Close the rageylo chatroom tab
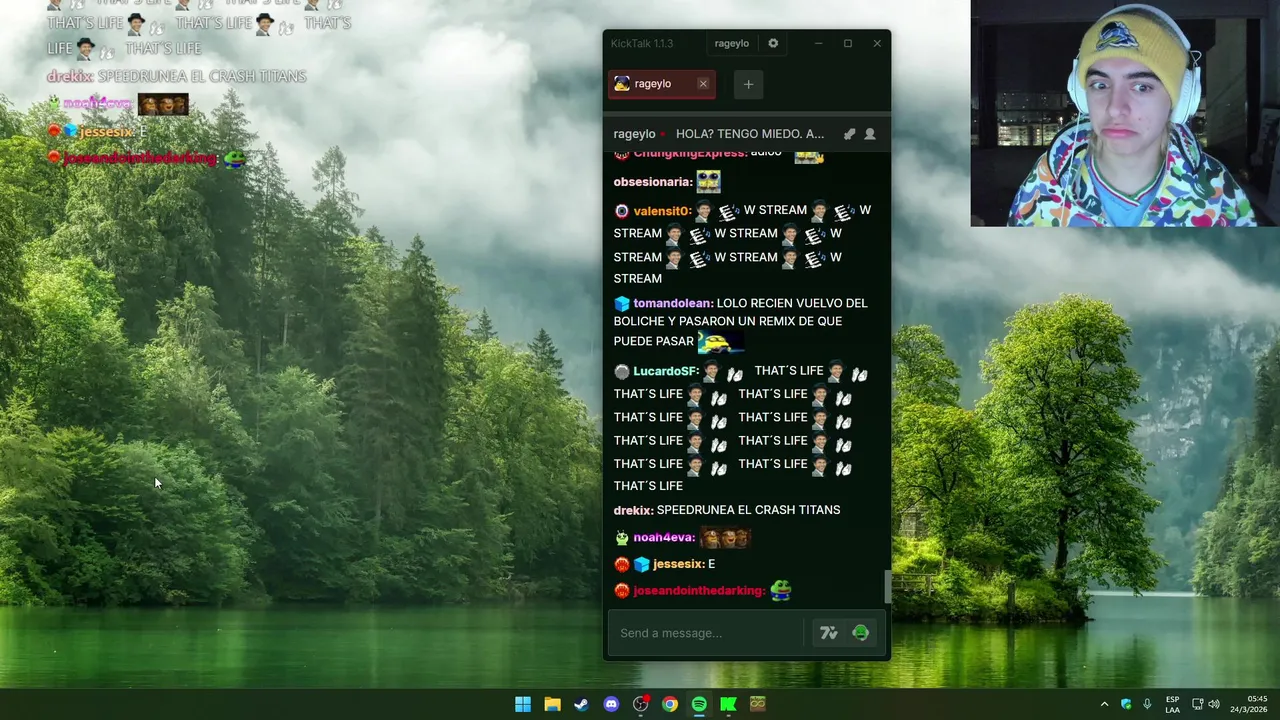 tap(703, 84)
